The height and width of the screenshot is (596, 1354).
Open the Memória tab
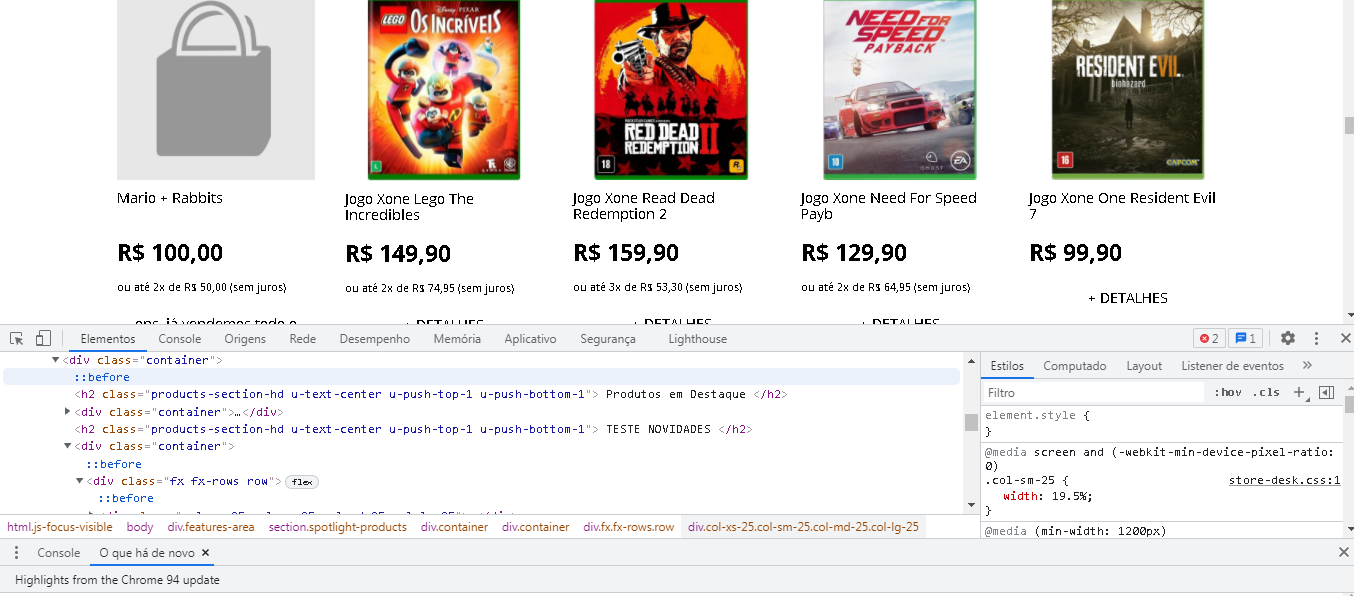(457, 339)
